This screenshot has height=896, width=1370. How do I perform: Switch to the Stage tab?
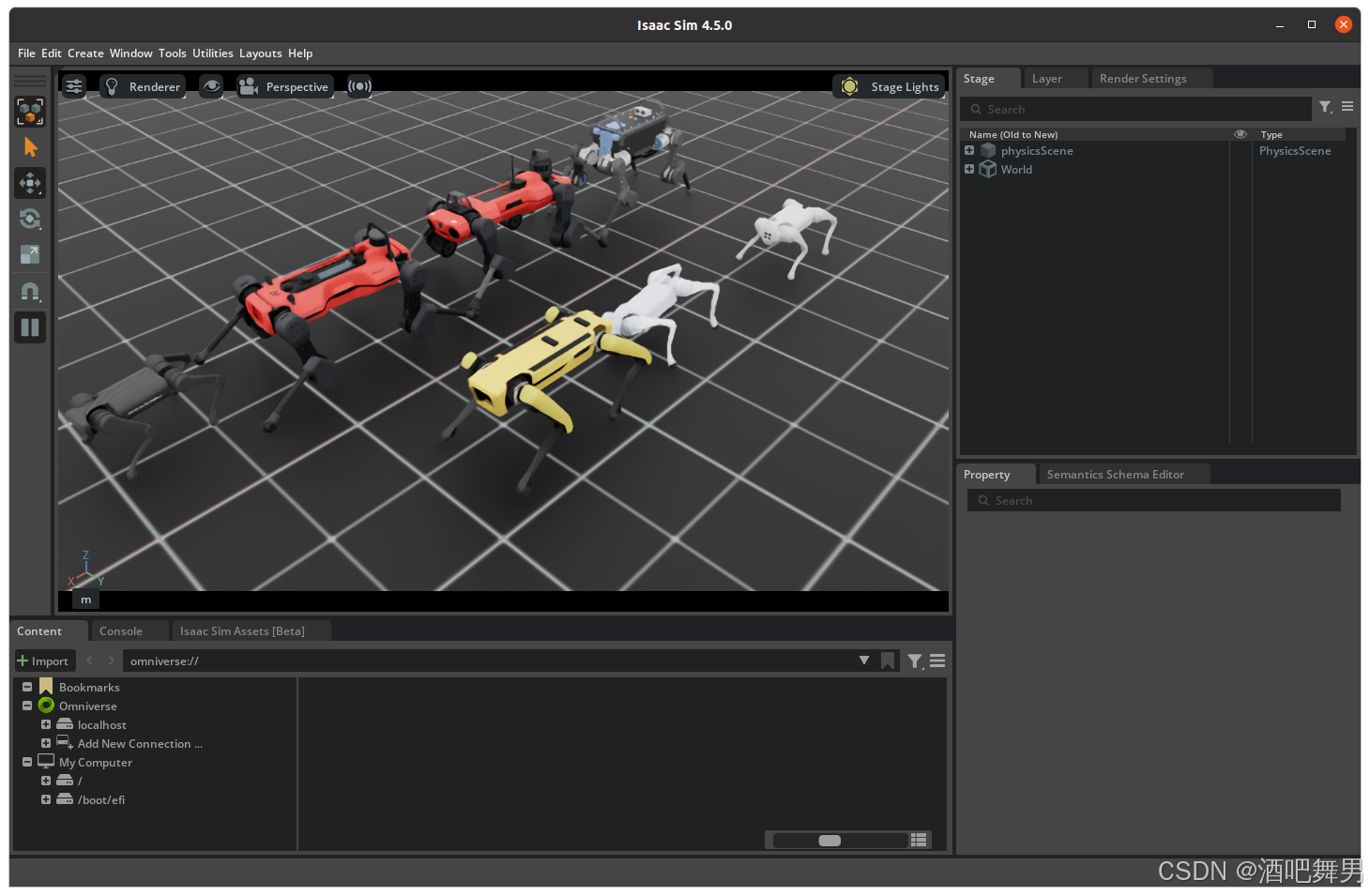(988, 79)
